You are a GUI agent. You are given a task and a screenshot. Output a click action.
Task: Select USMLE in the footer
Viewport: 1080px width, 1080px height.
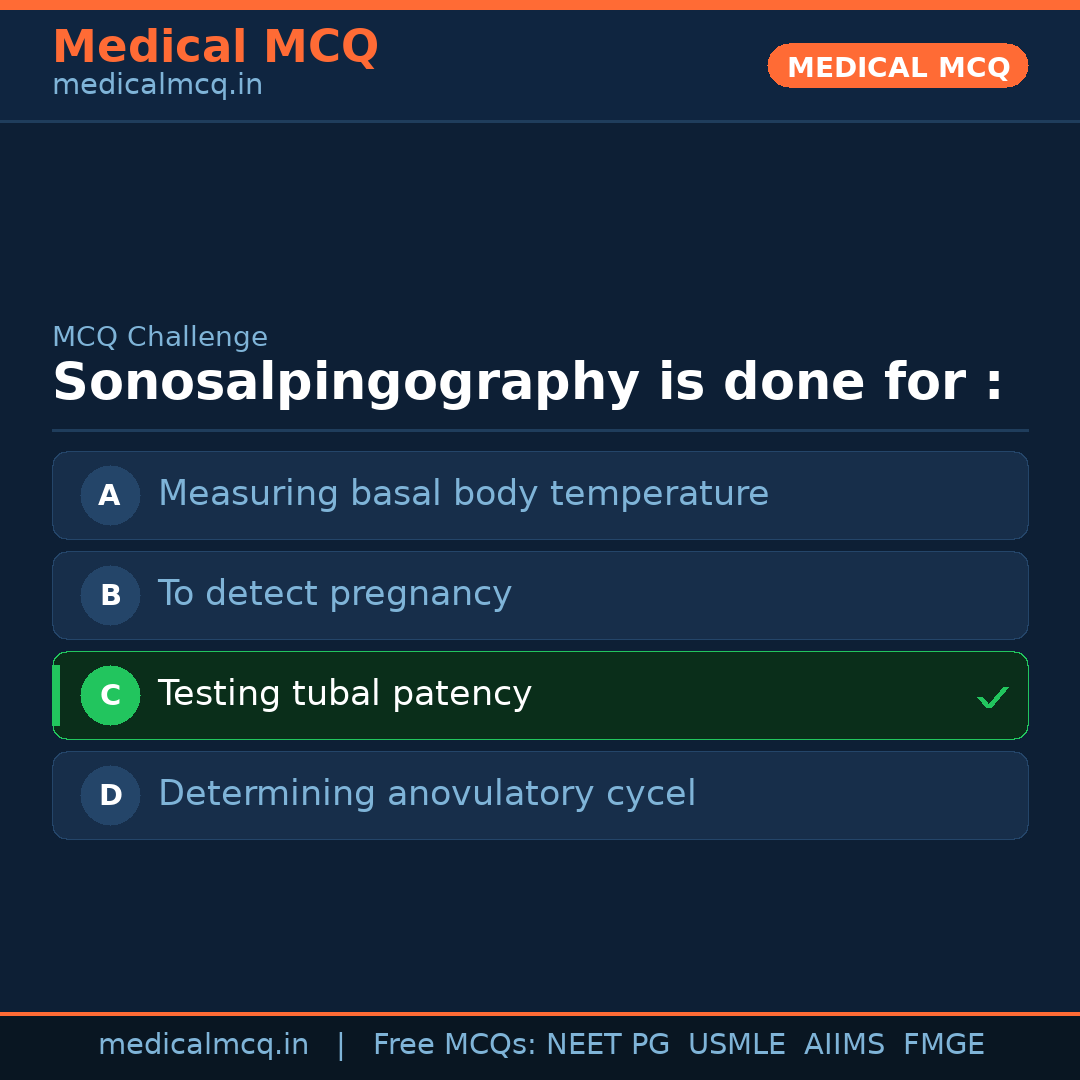pyautogui.click(x=736, y=1045)
